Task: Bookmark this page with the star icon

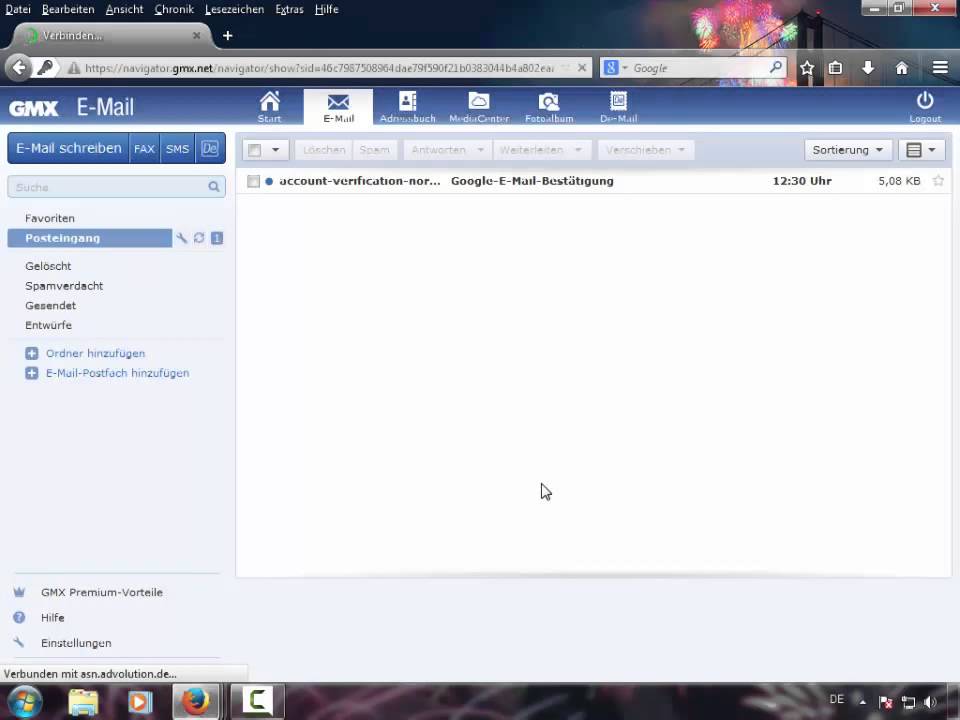Action: (x=807, y=68)
